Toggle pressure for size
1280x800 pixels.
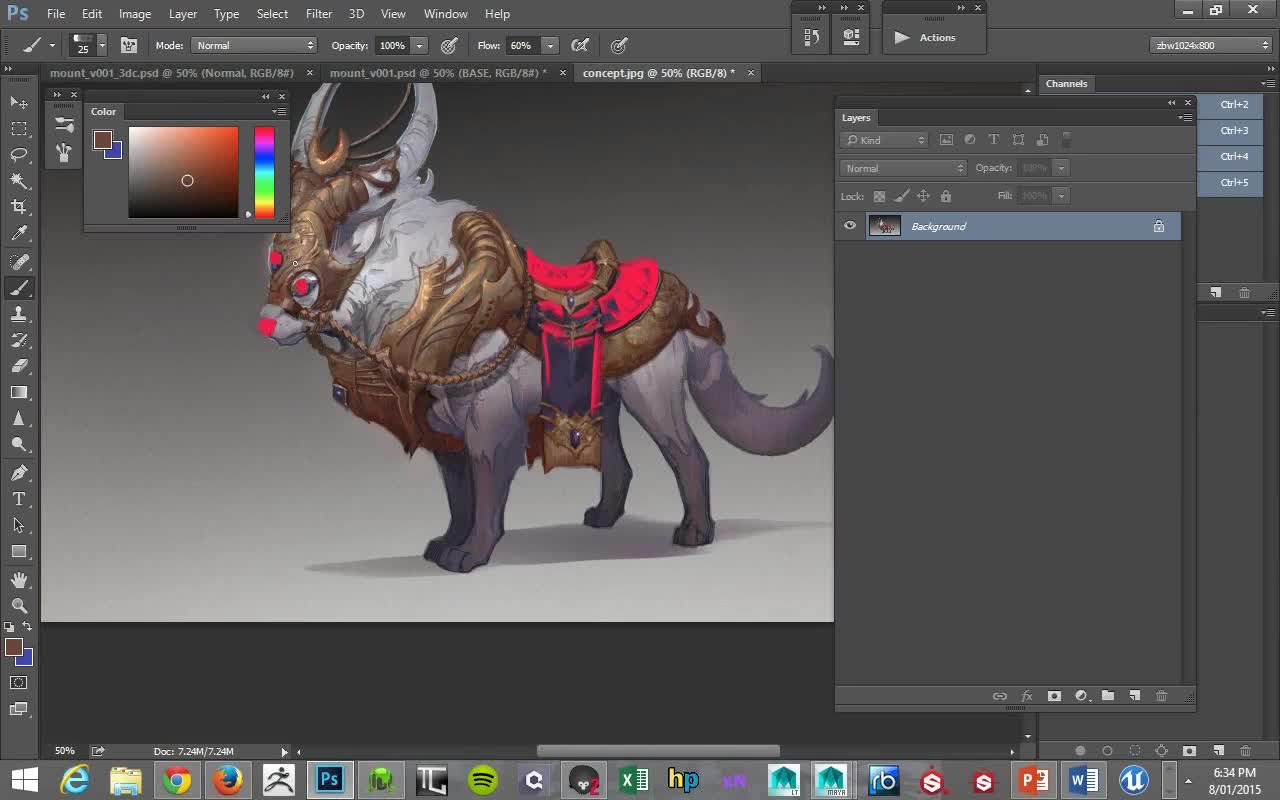coord(620,45)
